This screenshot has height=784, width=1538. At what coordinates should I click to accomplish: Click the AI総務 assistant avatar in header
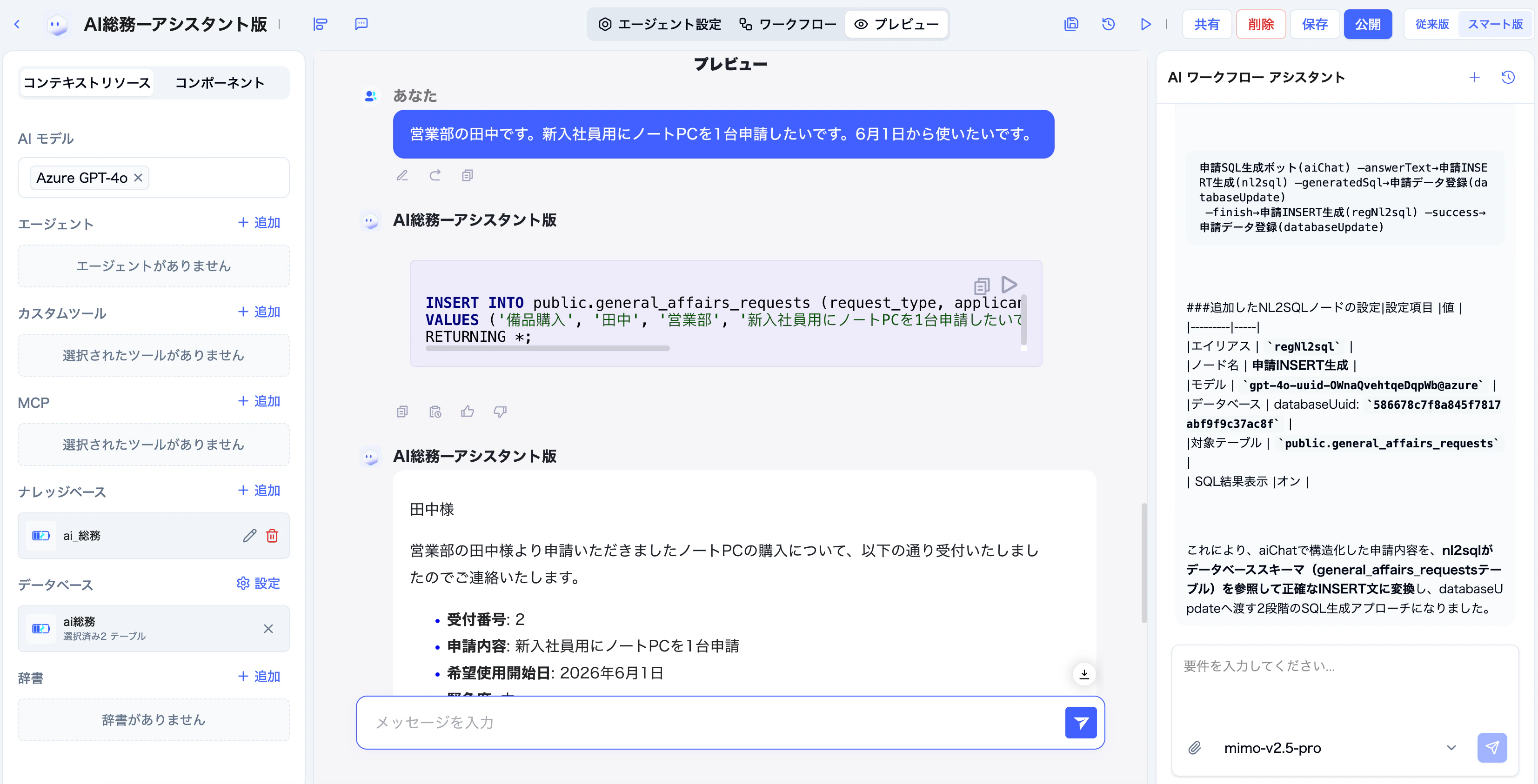click(x=56, y=25)
